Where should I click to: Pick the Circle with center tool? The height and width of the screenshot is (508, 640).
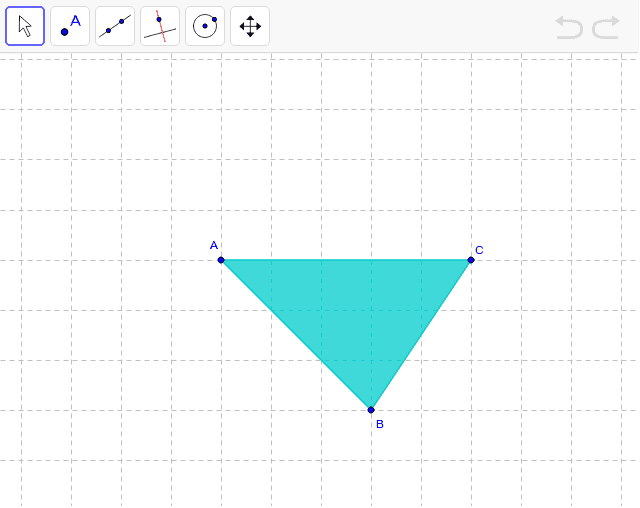[205, 26]
